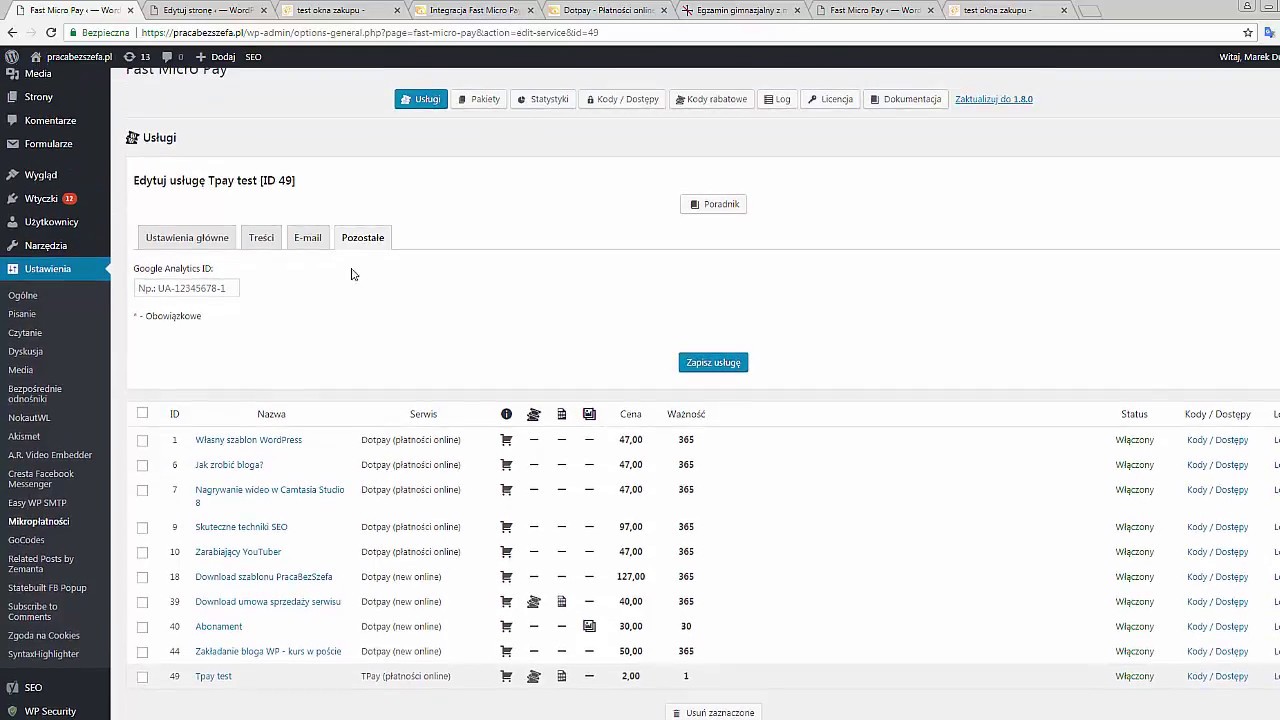Open the Skuteczne techniki SEO service
This screenshot has width=1280, height=720.
(x=241, y=527)
